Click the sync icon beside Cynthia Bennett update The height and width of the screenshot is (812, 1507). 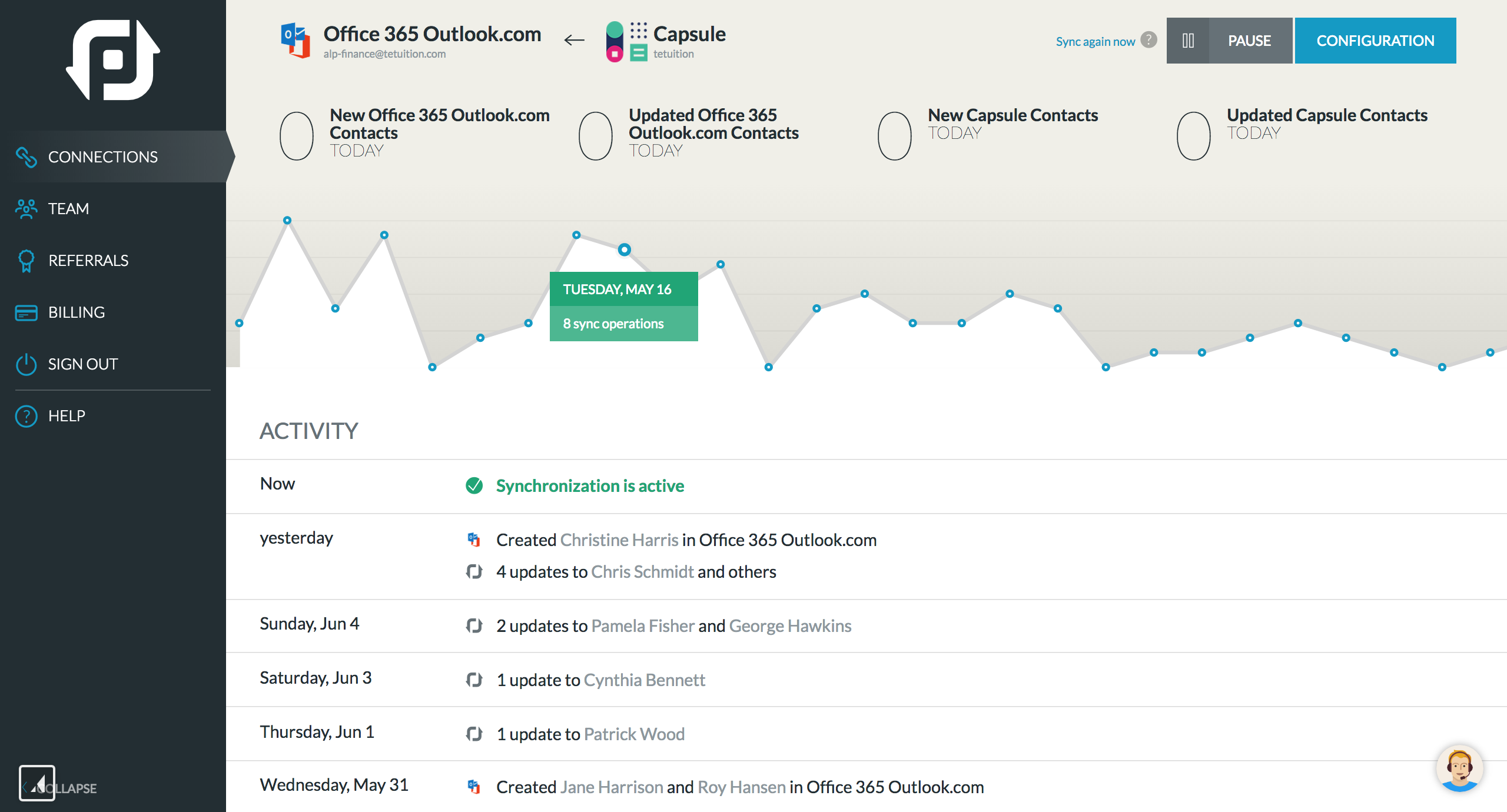[474, 680]
